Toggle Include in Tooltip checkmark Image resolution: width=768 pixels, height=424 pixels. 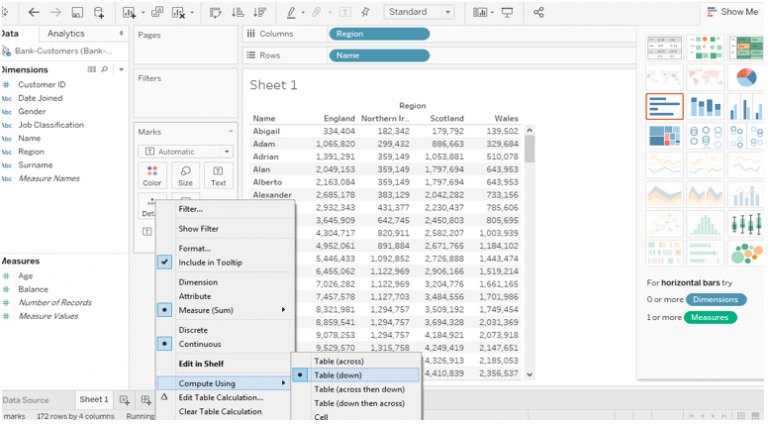click(165, 262)
